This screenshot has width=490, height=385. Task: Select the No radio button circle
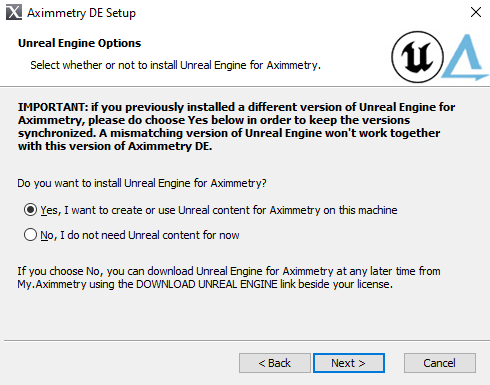coord(30,235)
